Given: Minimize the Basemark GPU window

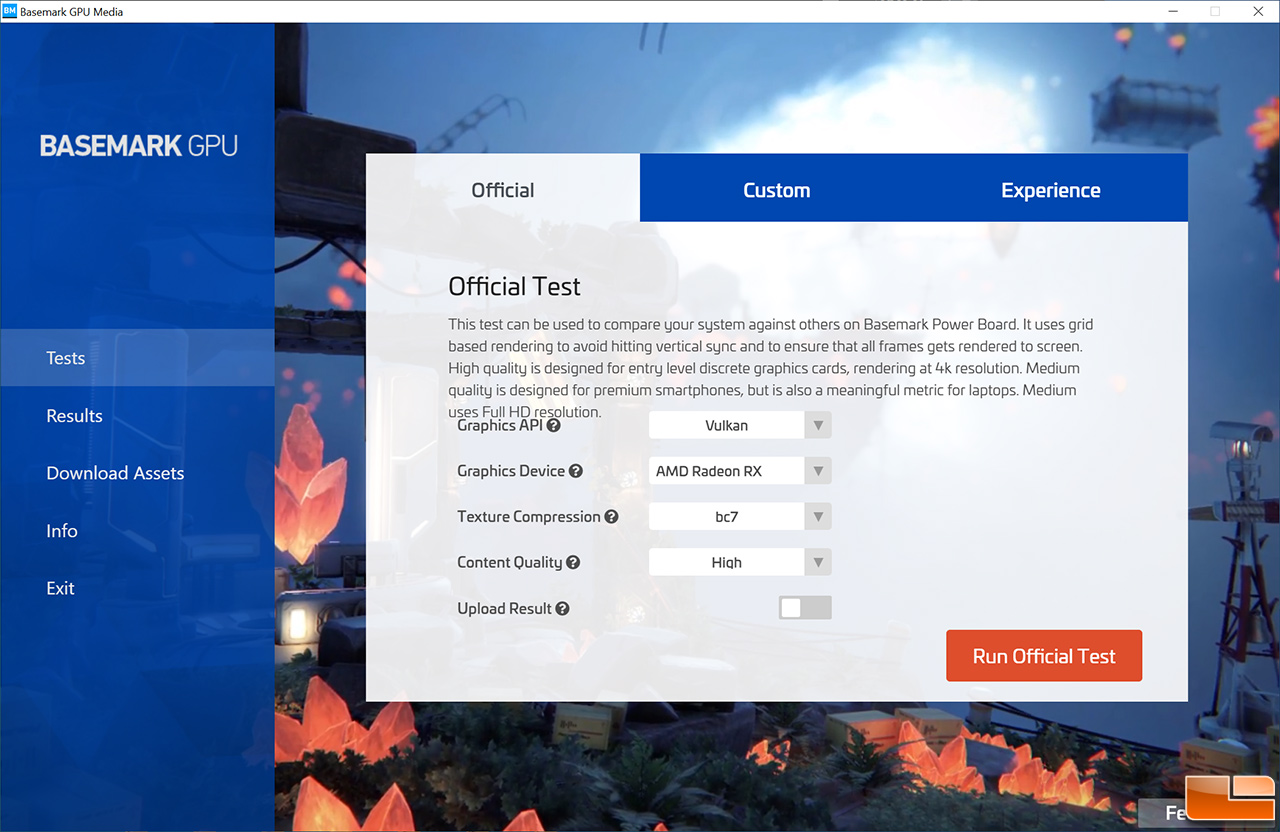Looking at the screenshot, I should (1171, 11).
